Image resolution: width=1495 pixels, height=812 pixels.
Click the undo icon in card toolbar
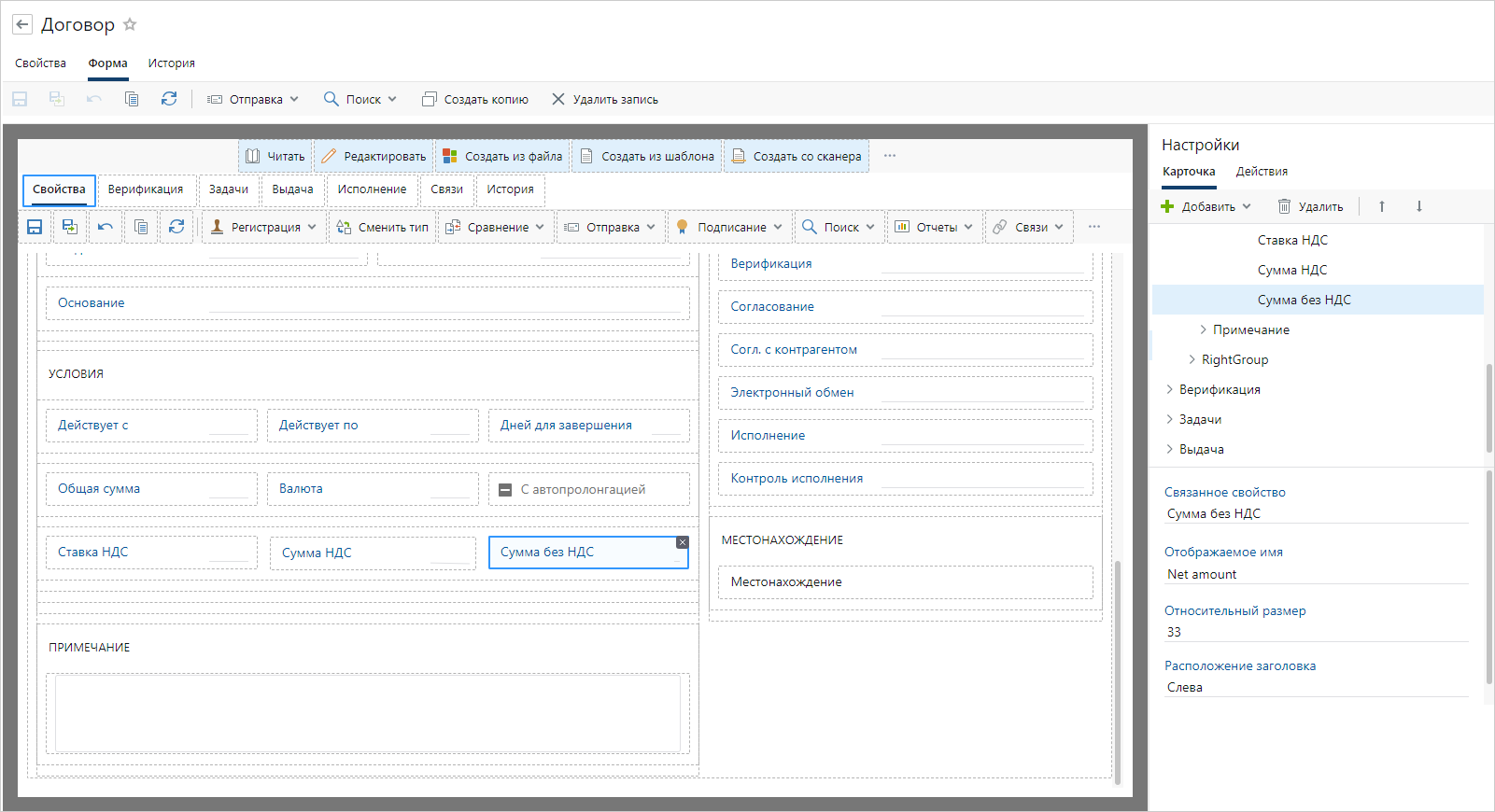[x=106, y=227]
